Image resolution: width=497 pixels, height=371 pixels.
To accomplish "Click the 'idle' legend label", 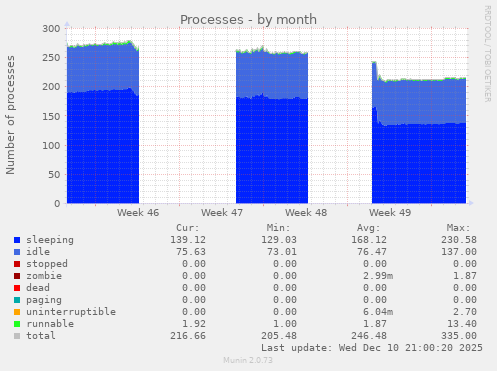I will point(38,252).
